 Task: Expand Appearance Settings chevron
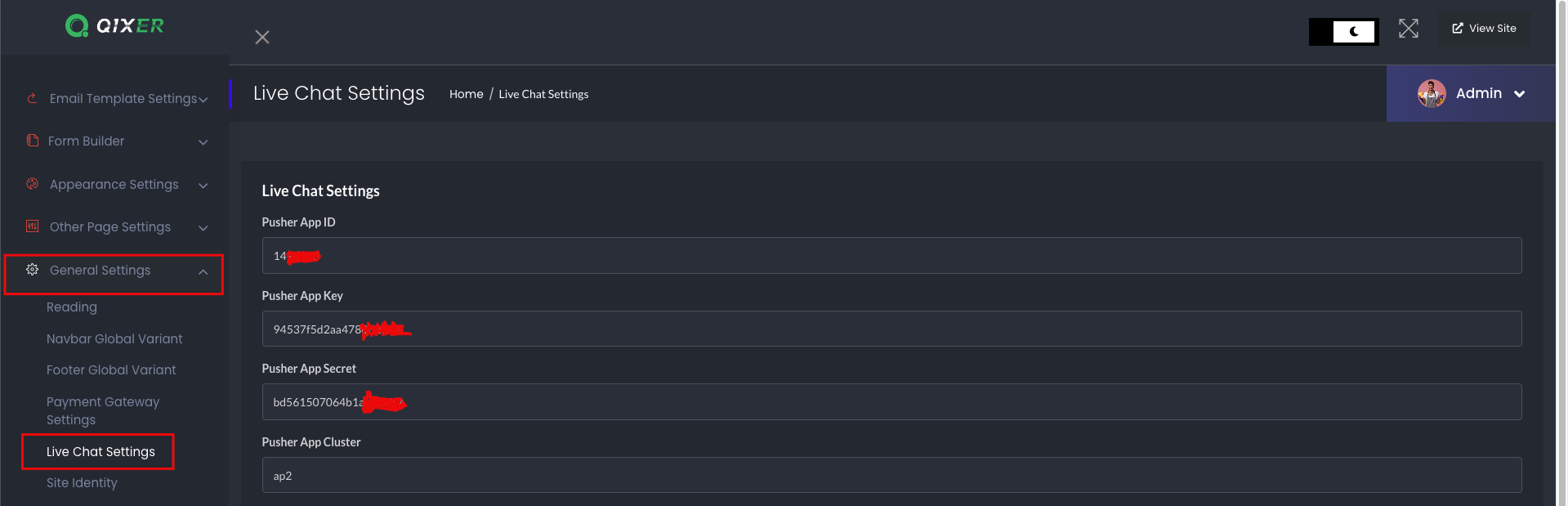point(203,186)
